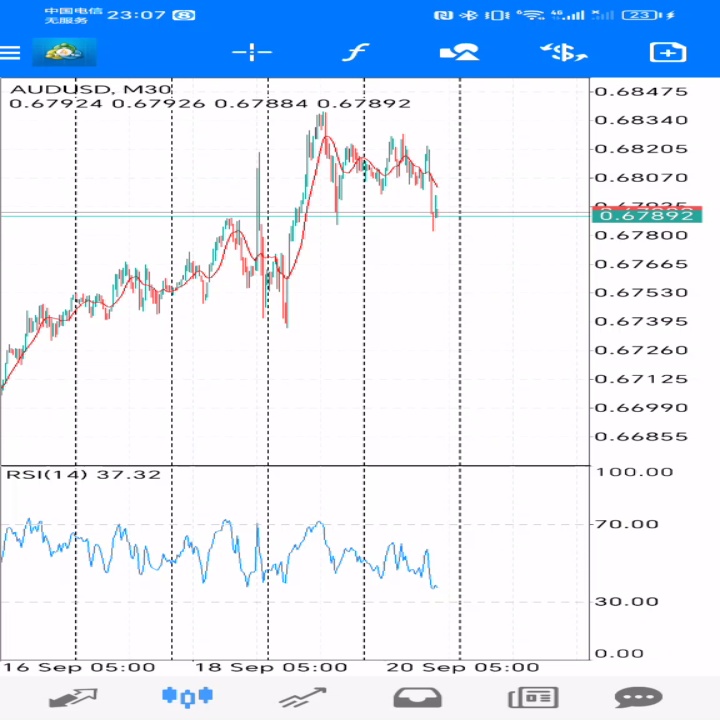This screenshot has height=720, width=720.
Task: Open the symbol trade dollar icon
Action: (x=563, y=53)
